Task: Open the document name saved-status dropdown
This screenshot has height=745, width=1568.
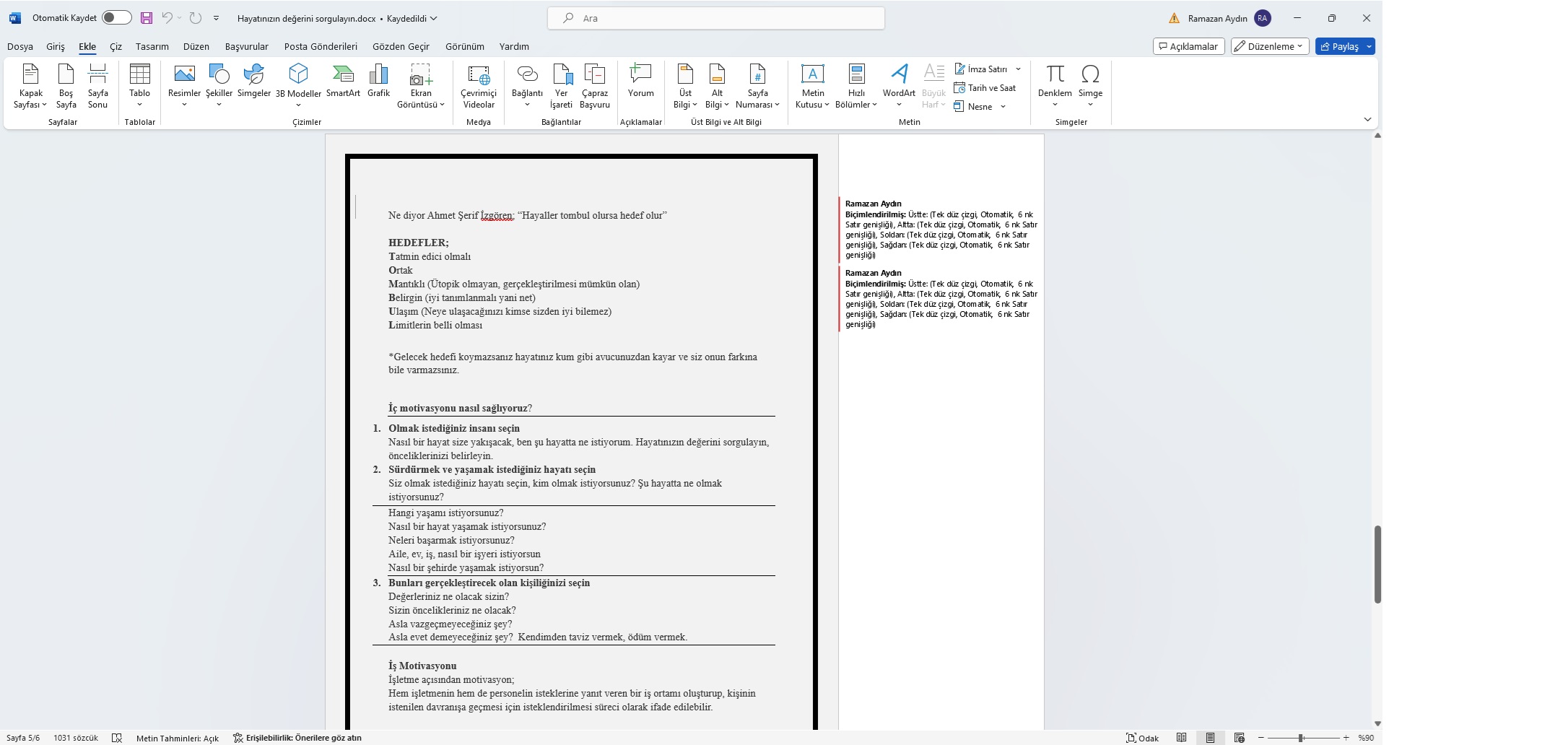Action: pos(433,19)
